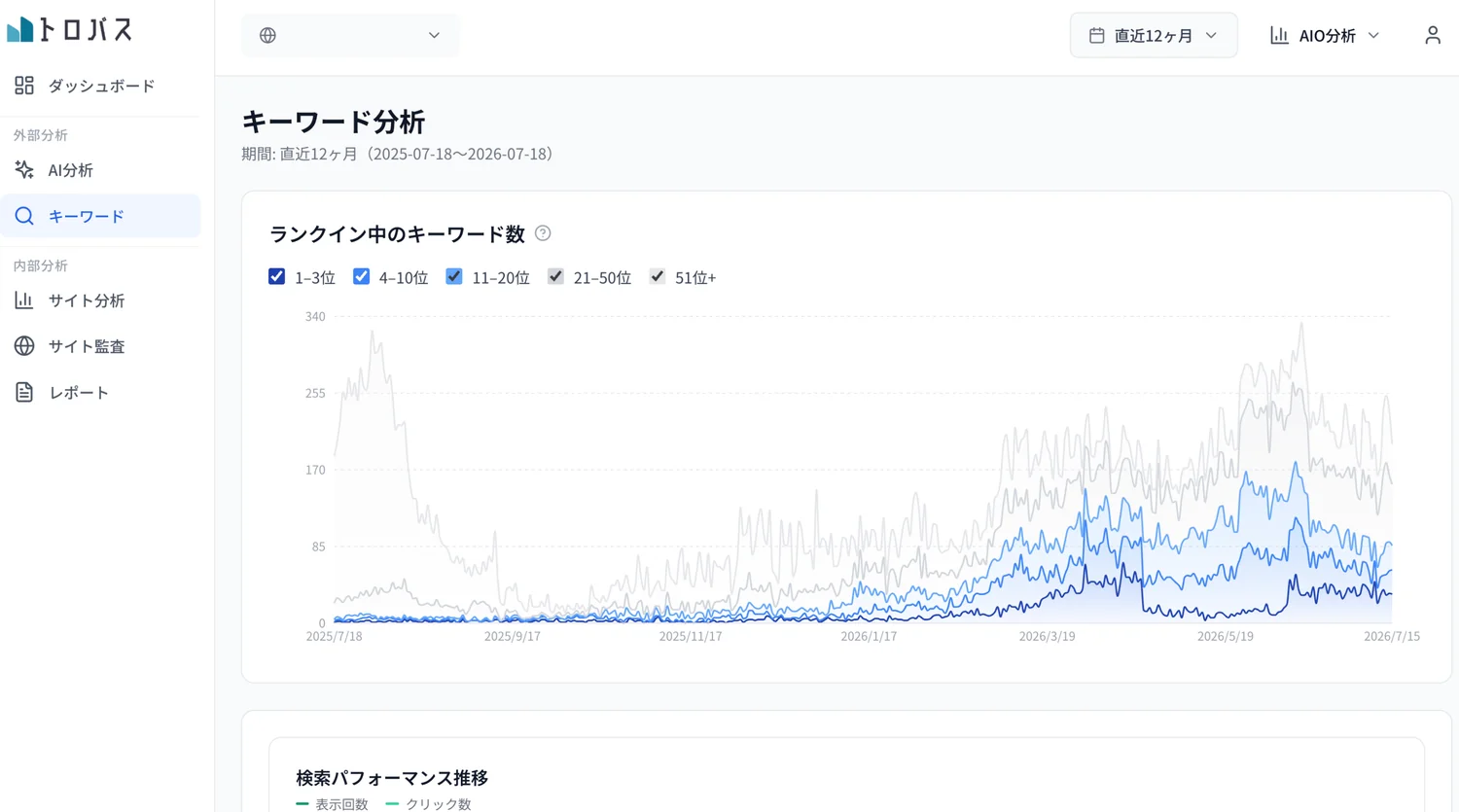Viewport: 1459px width, 812px height.
Task: Click the 表示回数 legend color marker
Action: tap(302, 804)
